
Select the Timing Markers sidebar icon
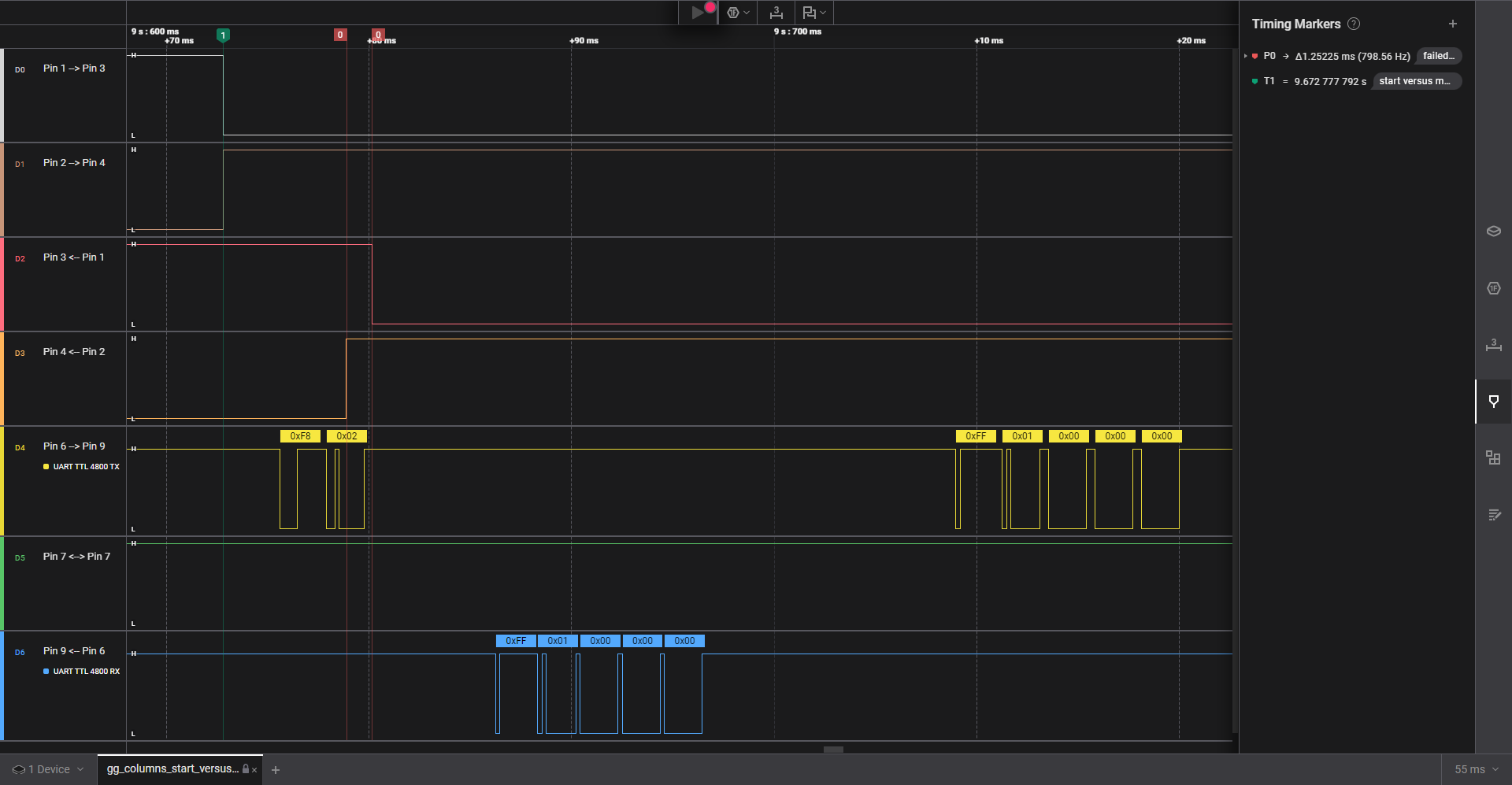(1493, 402)
